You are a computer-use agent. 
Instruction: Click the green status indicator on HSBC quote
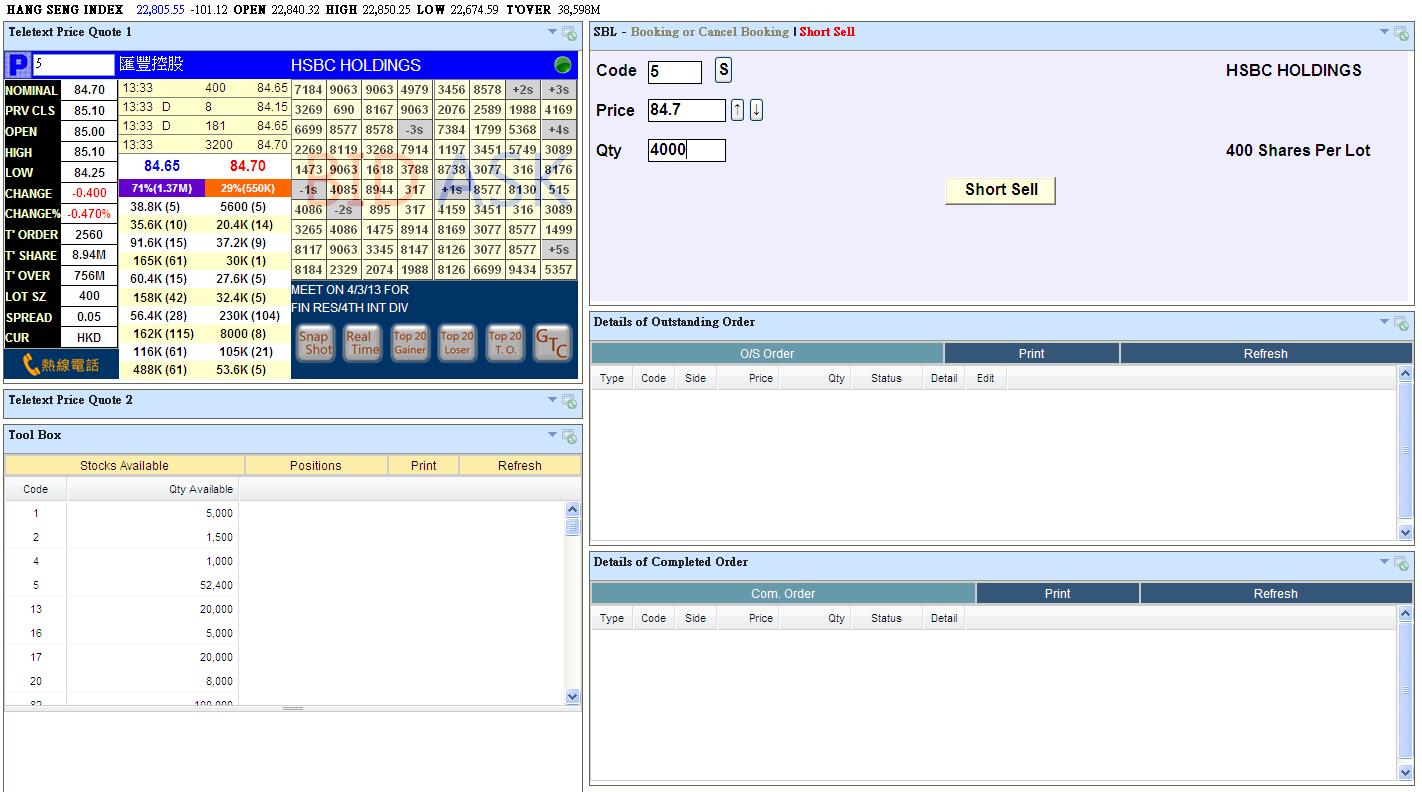563,65
